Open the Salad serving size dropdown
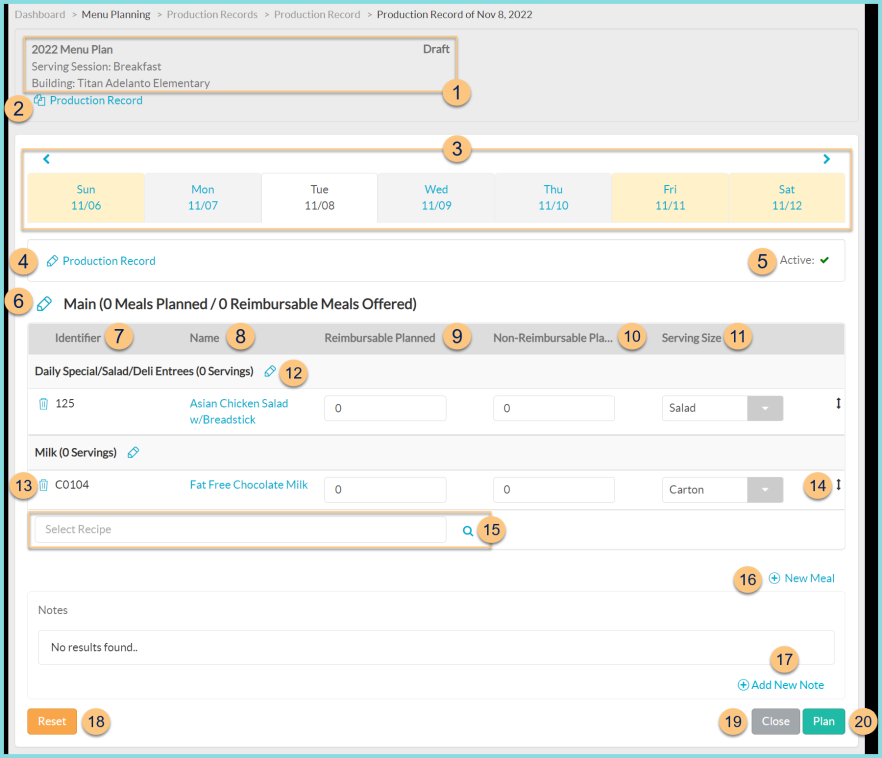This screenshot has height=758, width=882. tap(765, 408)
